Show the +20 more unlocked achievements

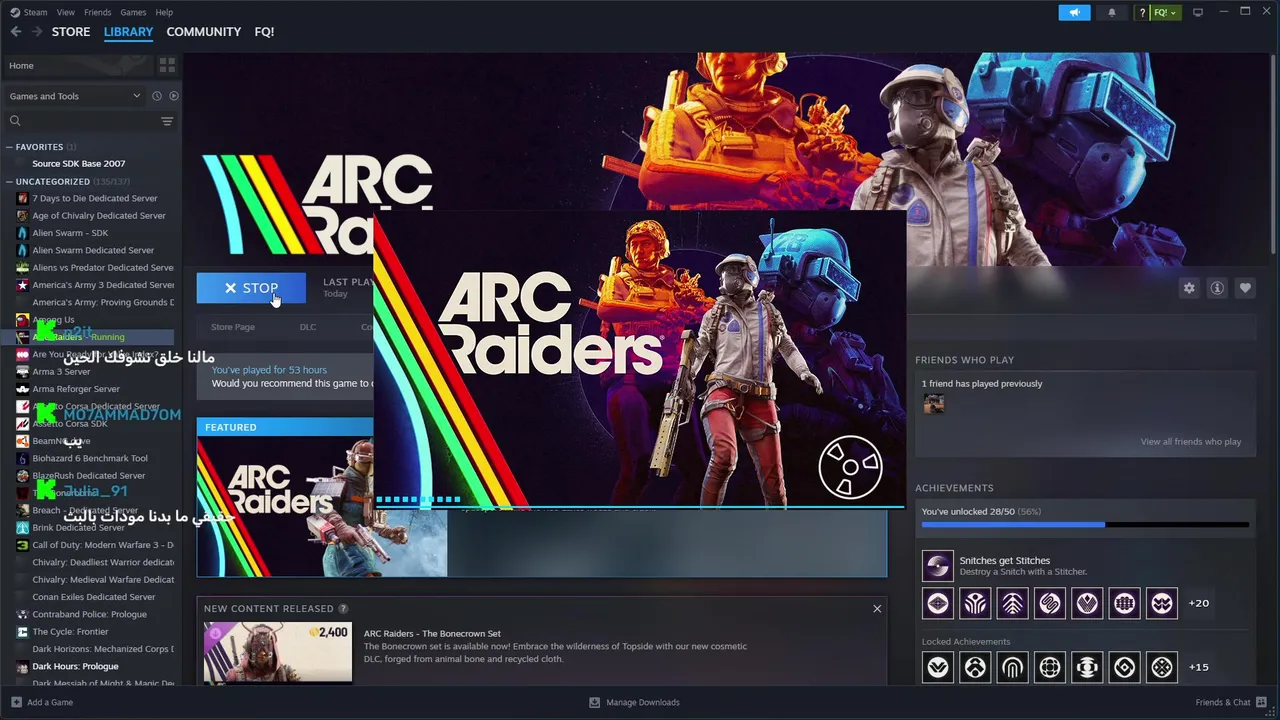coord(1198,603)
